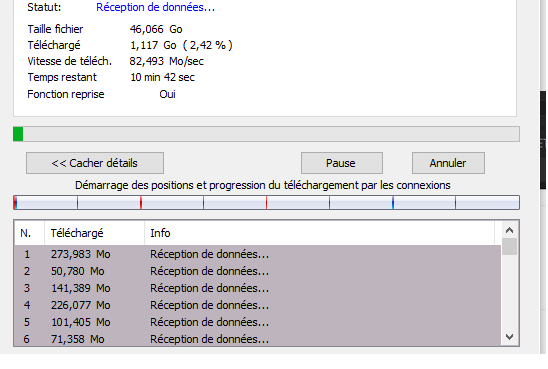
Task: Select connection row 6 with 71,358 Mo
Action: tap(258, 339)
